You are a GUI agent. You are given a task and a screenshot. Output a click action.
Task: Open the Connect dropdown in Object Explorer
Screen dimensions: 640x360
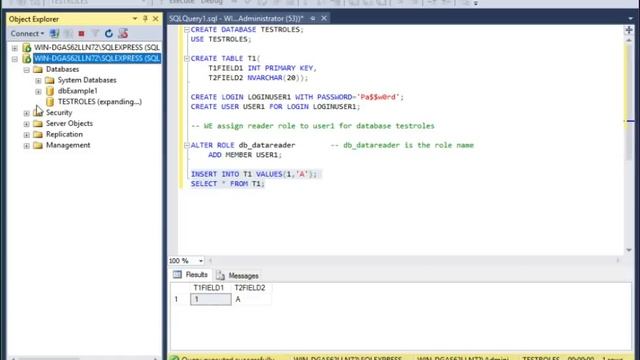point(27,33)
